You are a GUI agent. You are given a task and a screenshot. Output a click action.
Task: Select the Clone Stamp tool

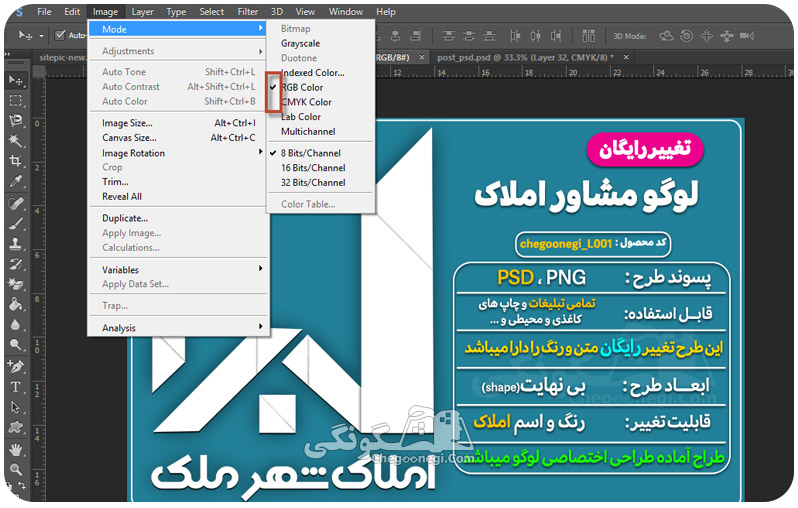(x=16, y=244)
